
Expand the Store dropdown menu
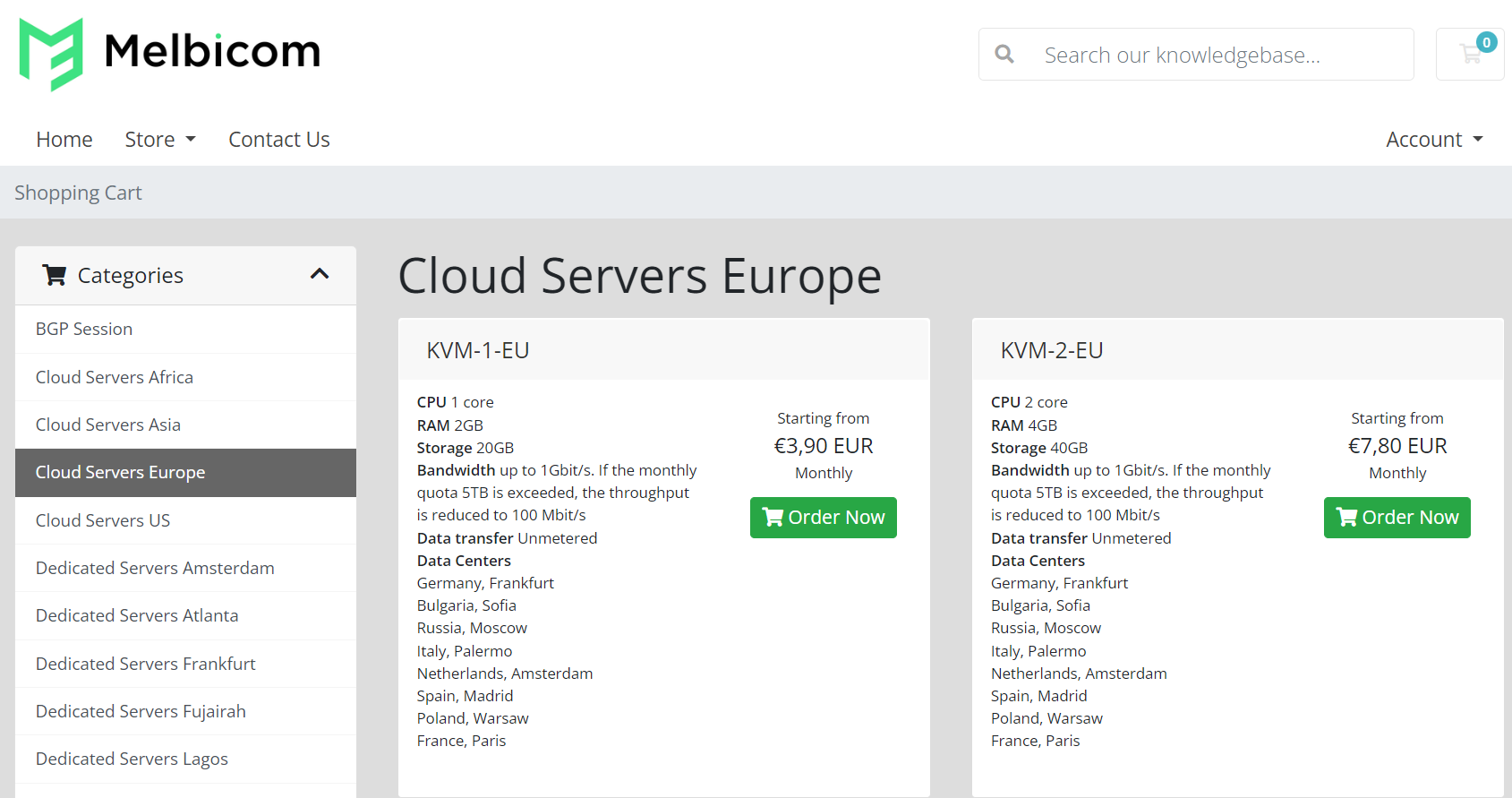coord(160,140)
